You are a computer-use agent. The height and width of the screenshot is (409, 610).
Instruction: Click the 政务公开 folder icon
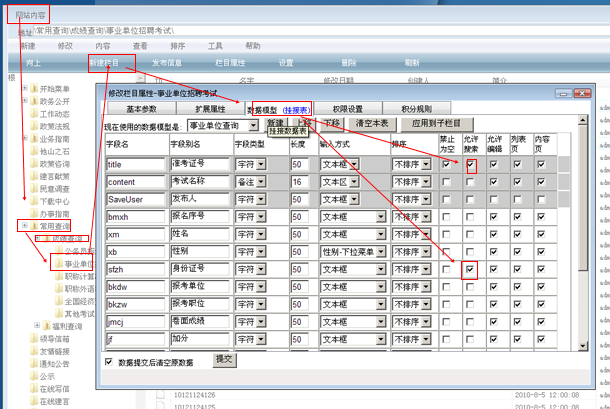coord(34,101)
